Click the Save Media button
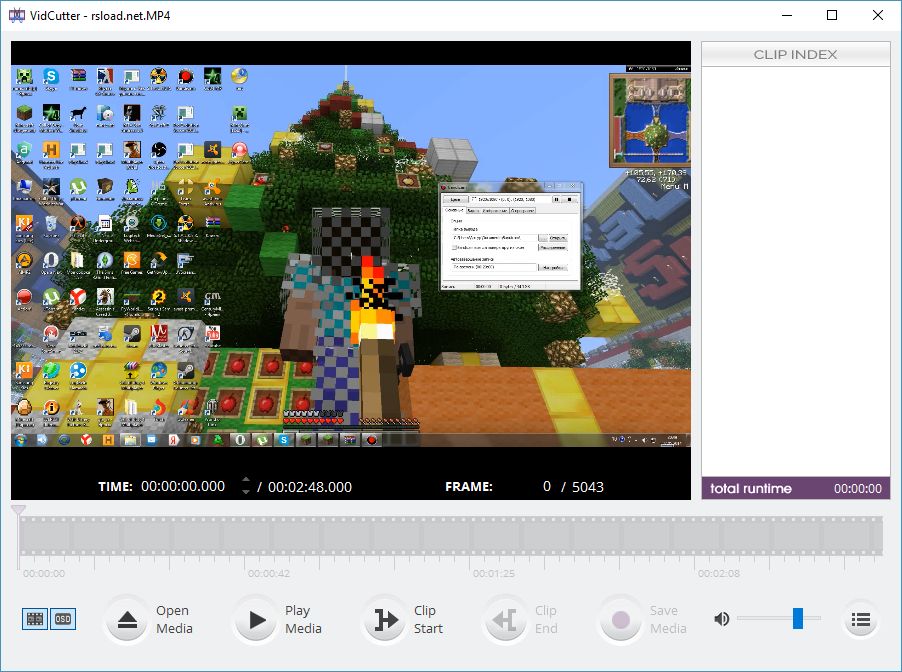The height and width of the screenshot is (672, 902). (620, 620)
